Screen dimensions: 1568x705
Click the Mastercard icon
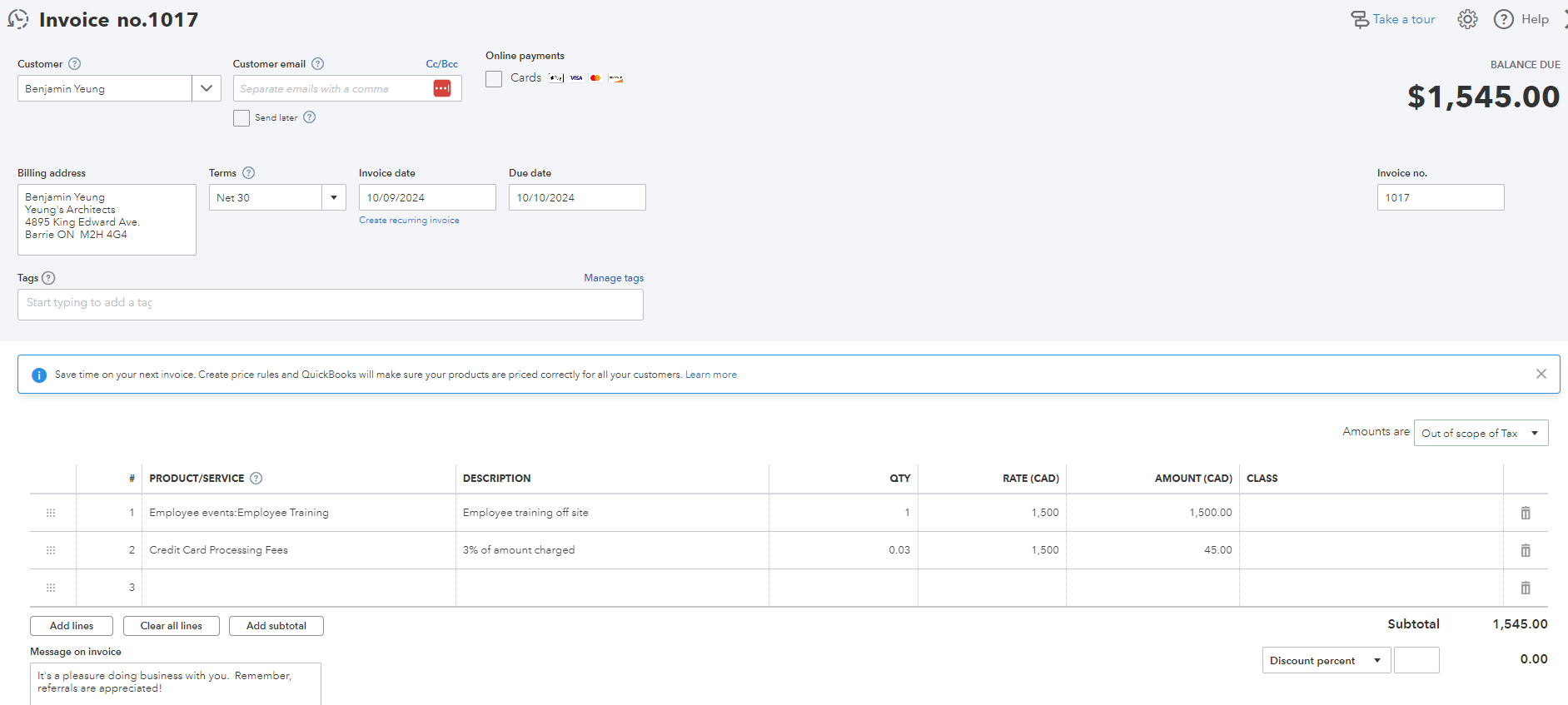[595, 78]
